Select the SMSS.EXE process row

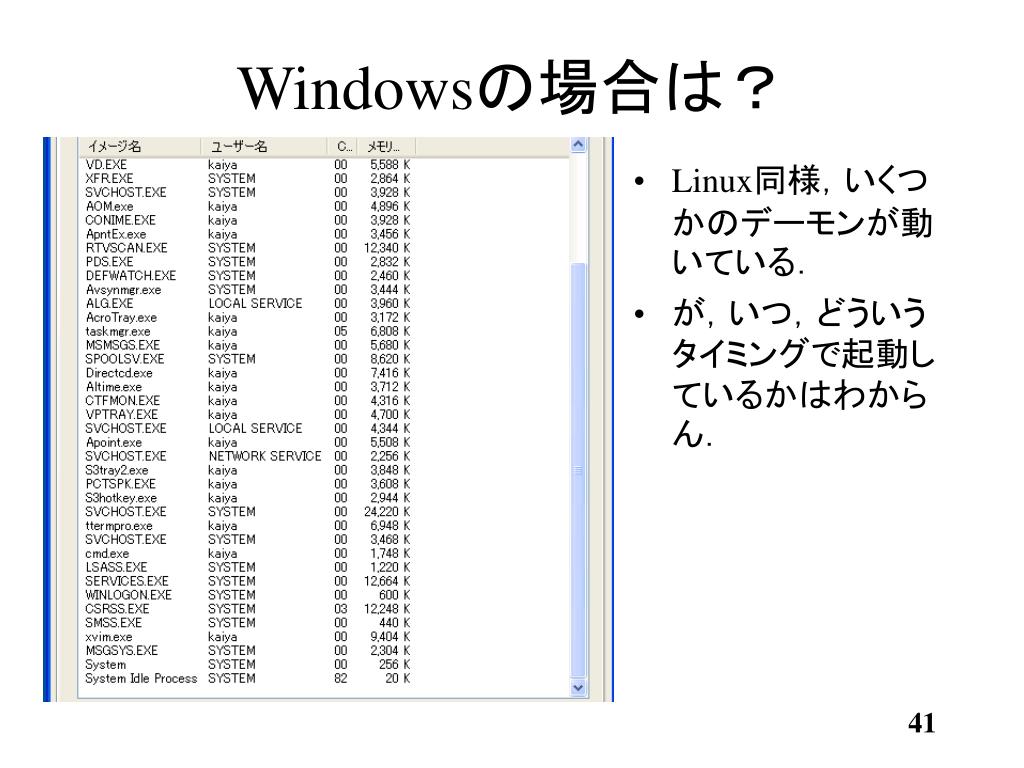pyautogui.click(x=248, y=623)
